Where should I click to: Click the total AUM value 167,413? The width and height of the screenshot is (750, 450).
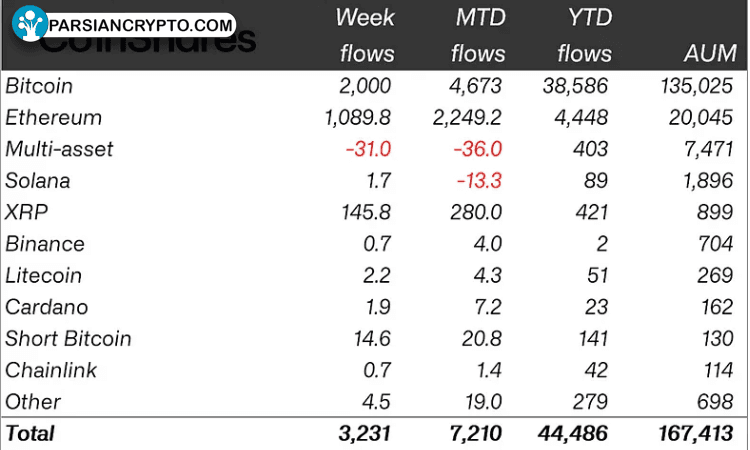tap(696, 434)
